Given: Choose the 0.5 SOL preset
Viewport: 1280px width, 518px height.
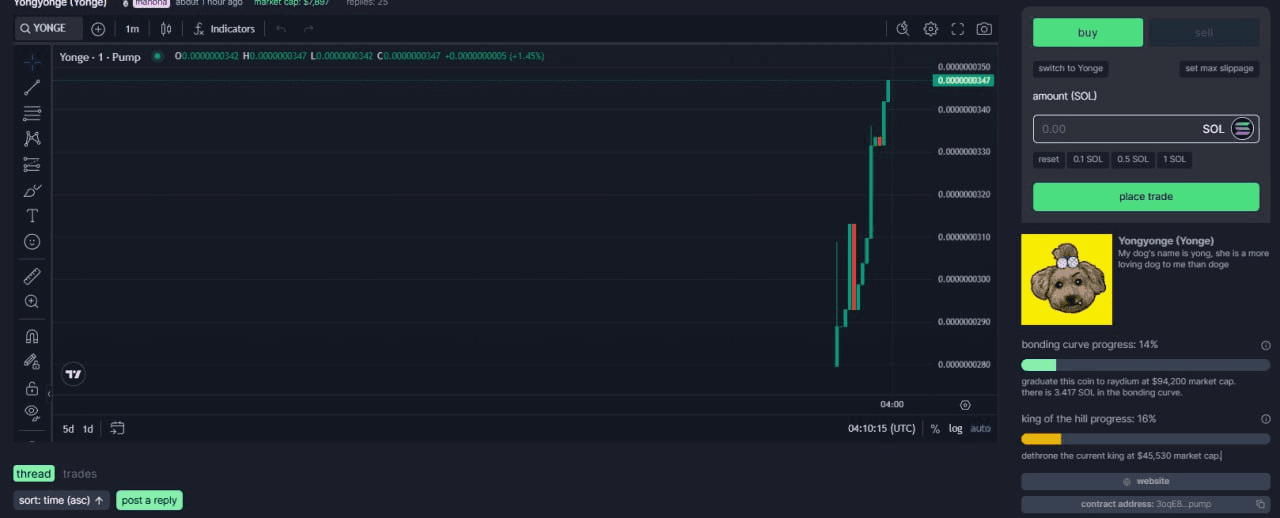Looking at the screenshot, I should tap(1133, 159).
